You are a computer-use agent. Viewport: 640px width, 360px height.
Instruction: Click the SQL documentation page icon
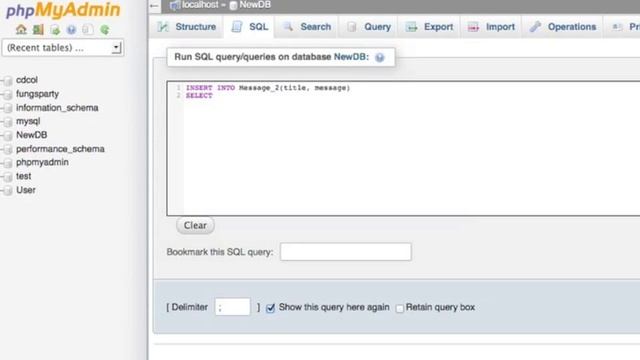[x=87, y=30]
